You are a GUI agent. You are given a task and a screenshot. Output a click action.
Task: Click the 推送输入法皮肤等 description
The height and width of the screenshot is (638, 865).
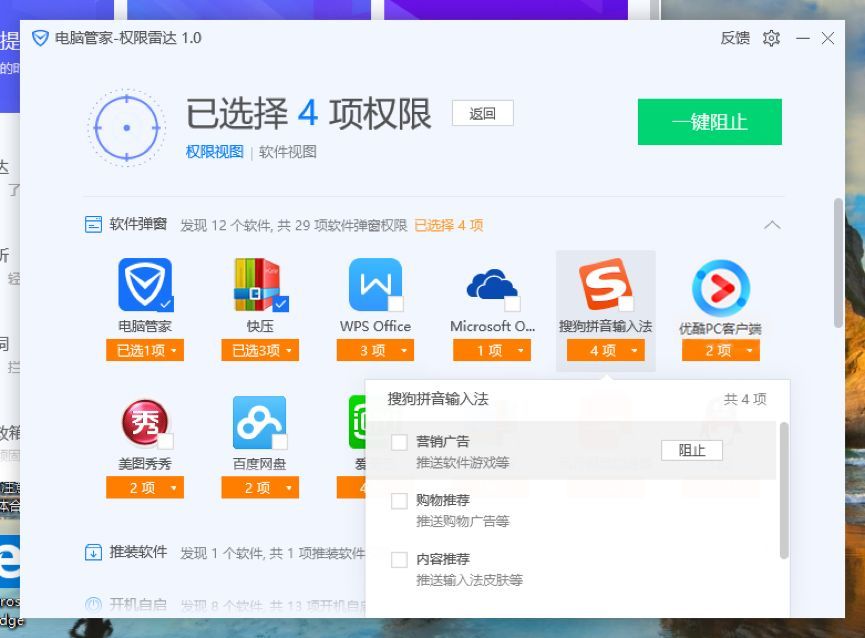469,580
